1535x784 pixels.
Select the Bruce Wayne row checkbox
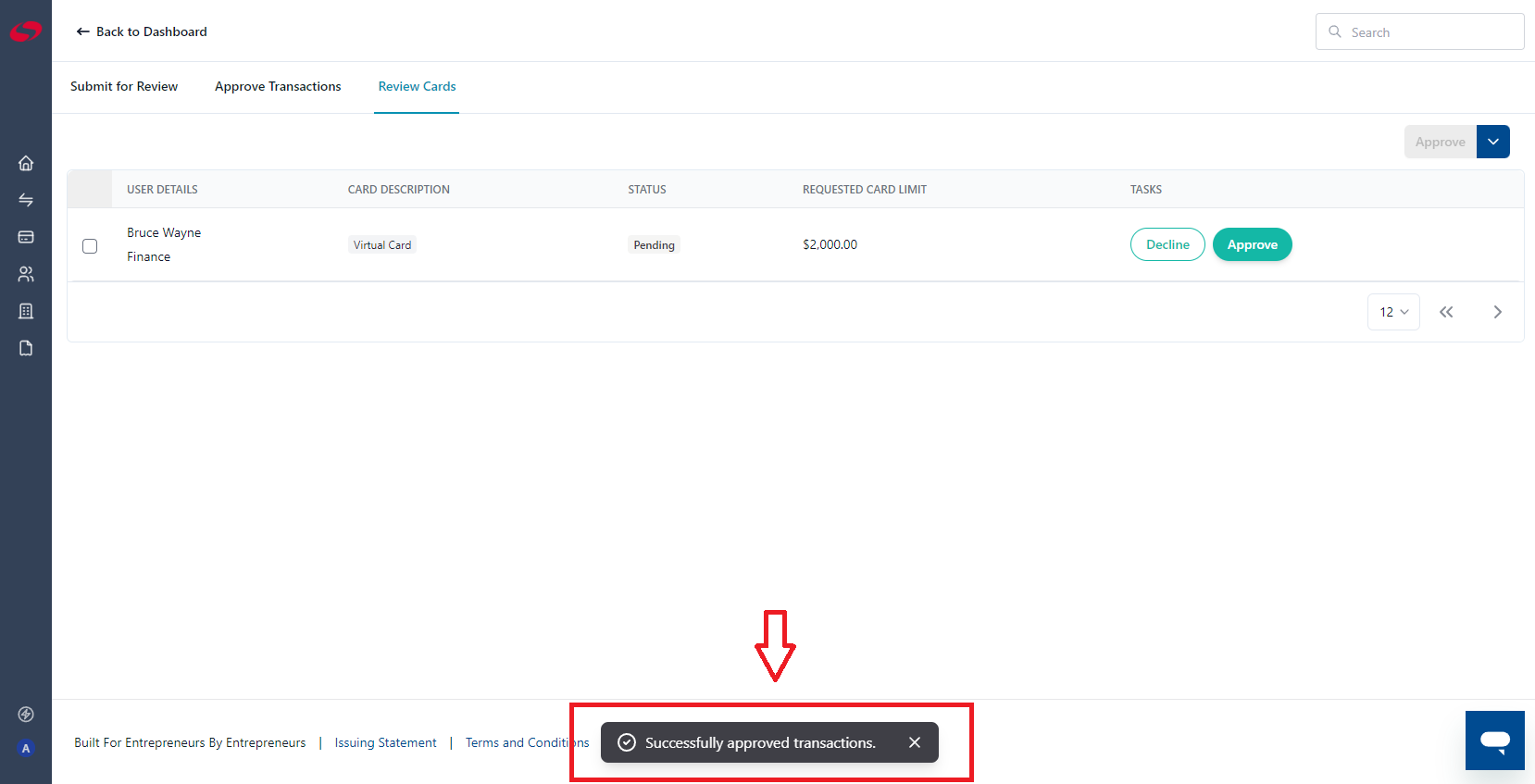(x=90, y=246)
